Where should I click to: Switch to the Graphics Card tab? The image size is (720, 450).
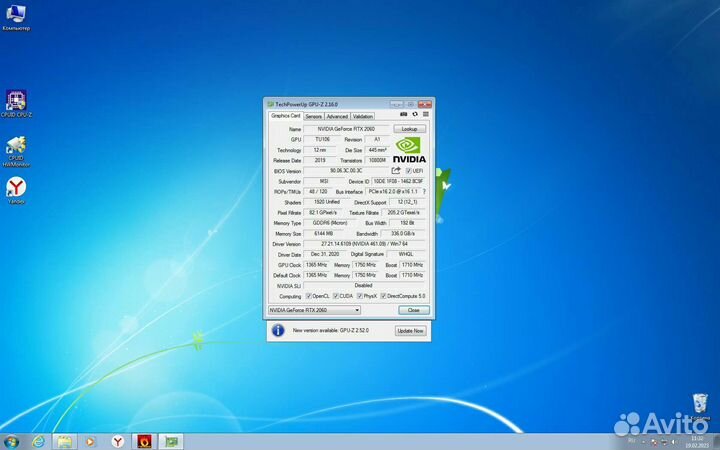pos(285,116)
